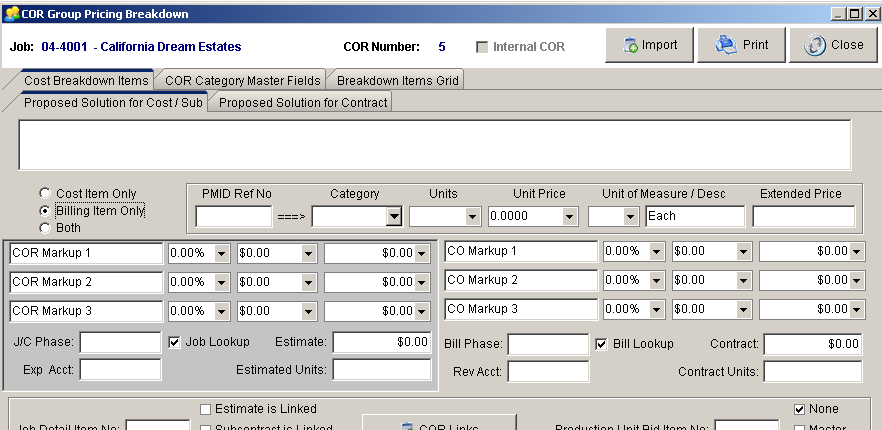Select Billing Item Only radio button
882x430 pixels.
point(45,211)
